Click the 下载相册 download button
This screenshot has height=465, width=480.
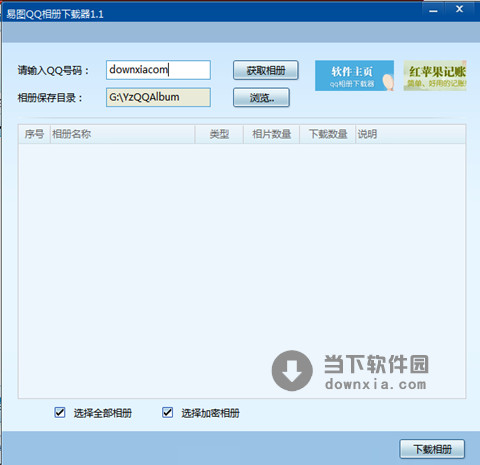(x=432, y=449)
